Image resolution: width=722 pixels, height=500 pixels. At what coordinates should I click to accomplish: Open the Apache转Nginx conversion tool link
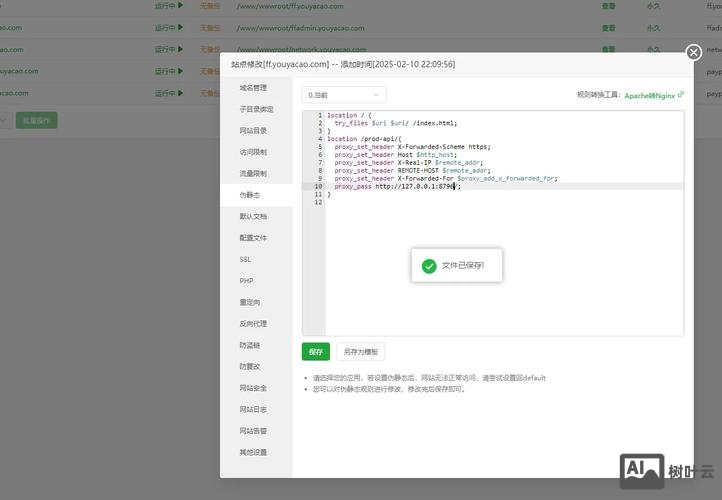(x=649, y=95)
